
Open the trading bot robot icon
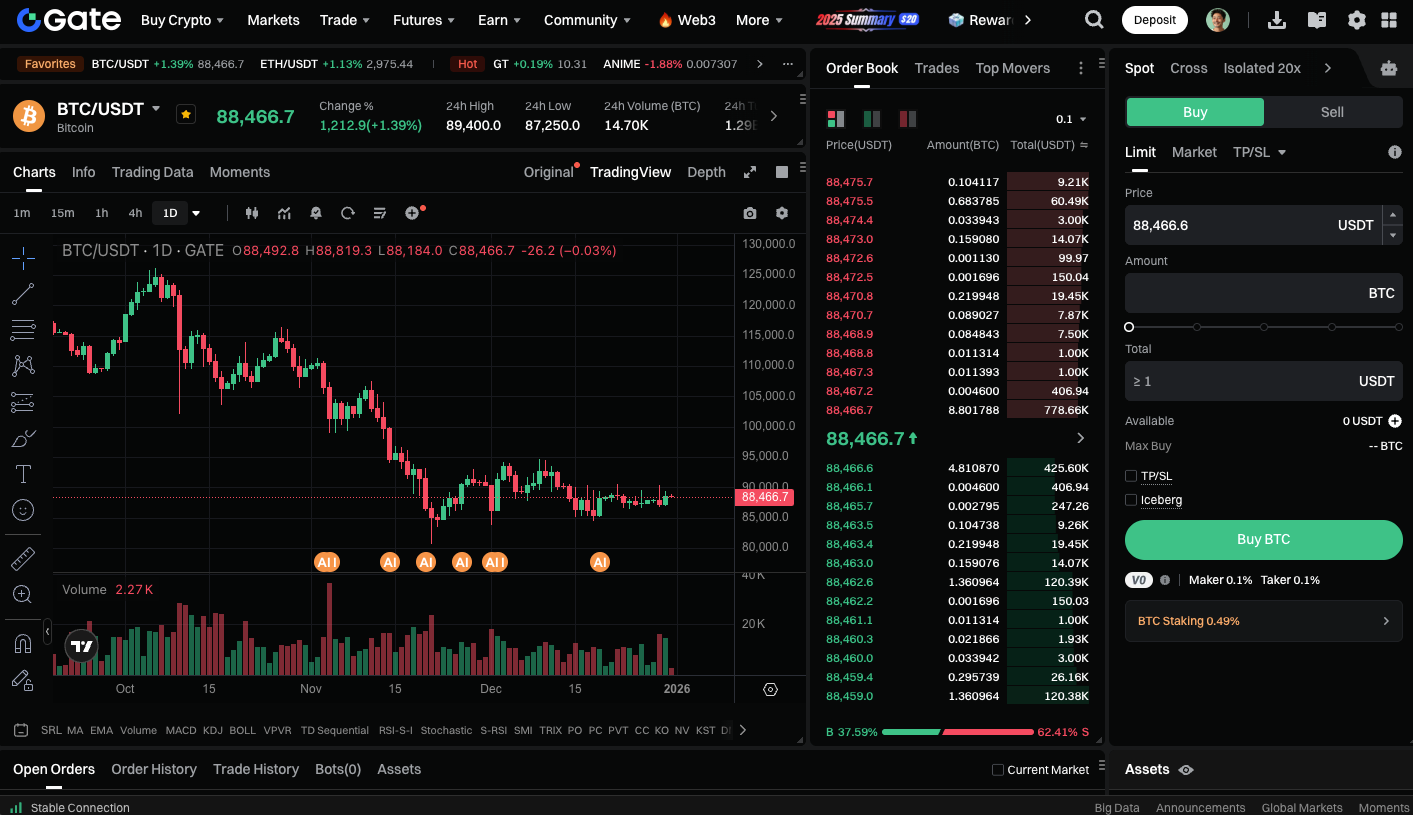pyautogui.click(x=1389, y=68)
